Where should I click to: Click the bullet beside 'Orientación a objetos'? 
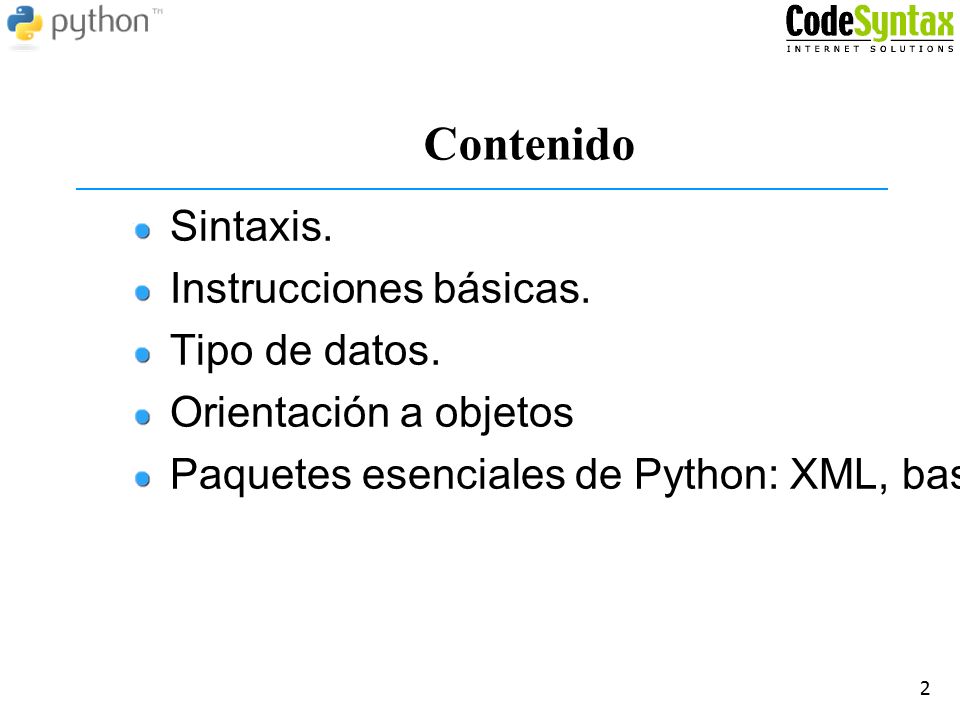point(143,416)
